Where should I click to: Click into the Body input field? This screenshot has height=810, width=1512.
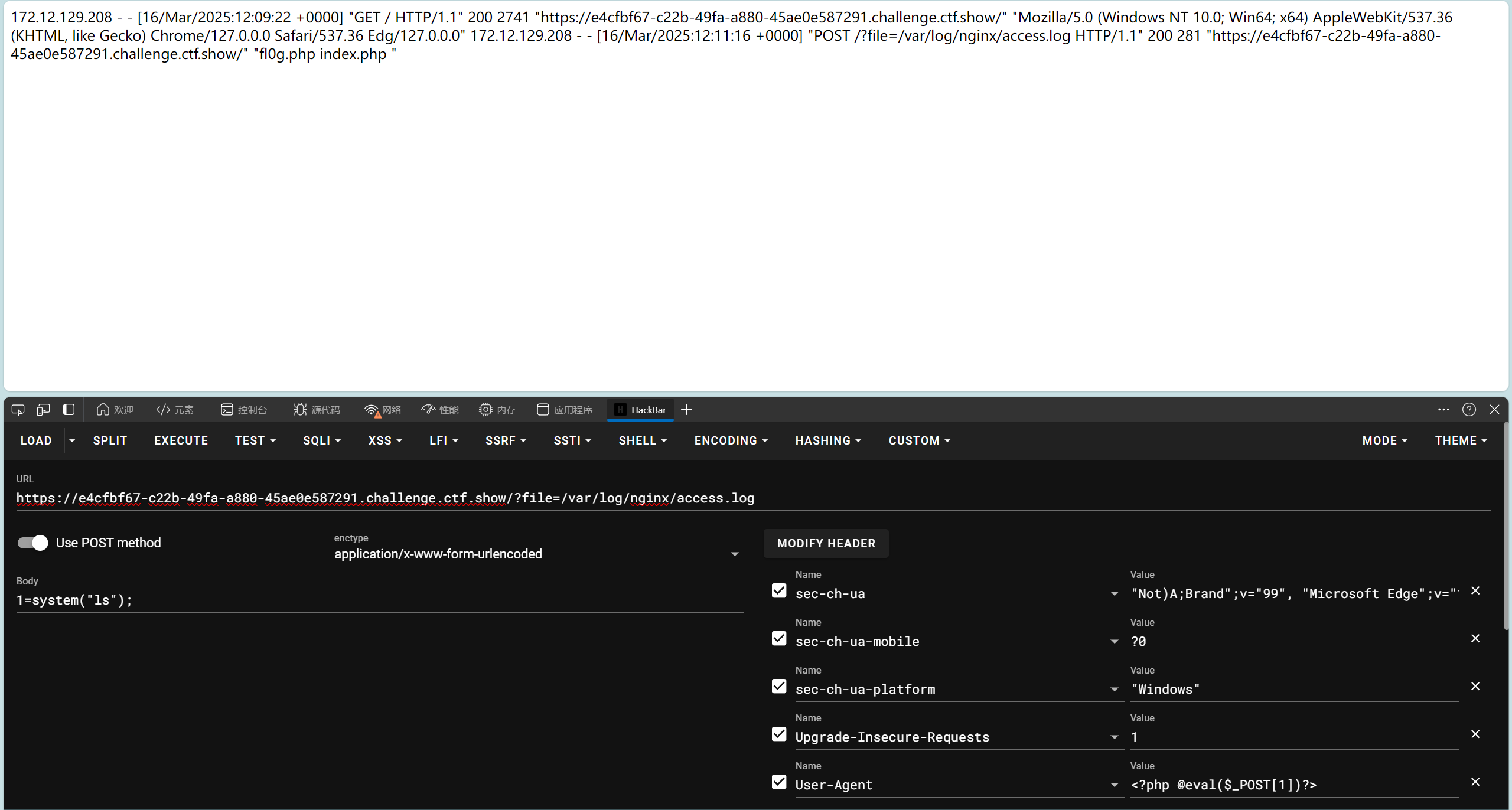coord(378,600)
